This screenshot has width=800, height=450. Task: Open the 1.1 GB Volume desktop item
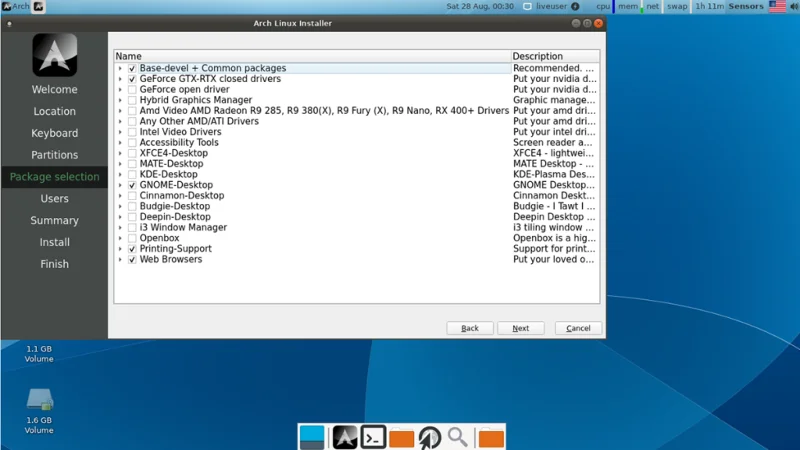tap(39, 354)
